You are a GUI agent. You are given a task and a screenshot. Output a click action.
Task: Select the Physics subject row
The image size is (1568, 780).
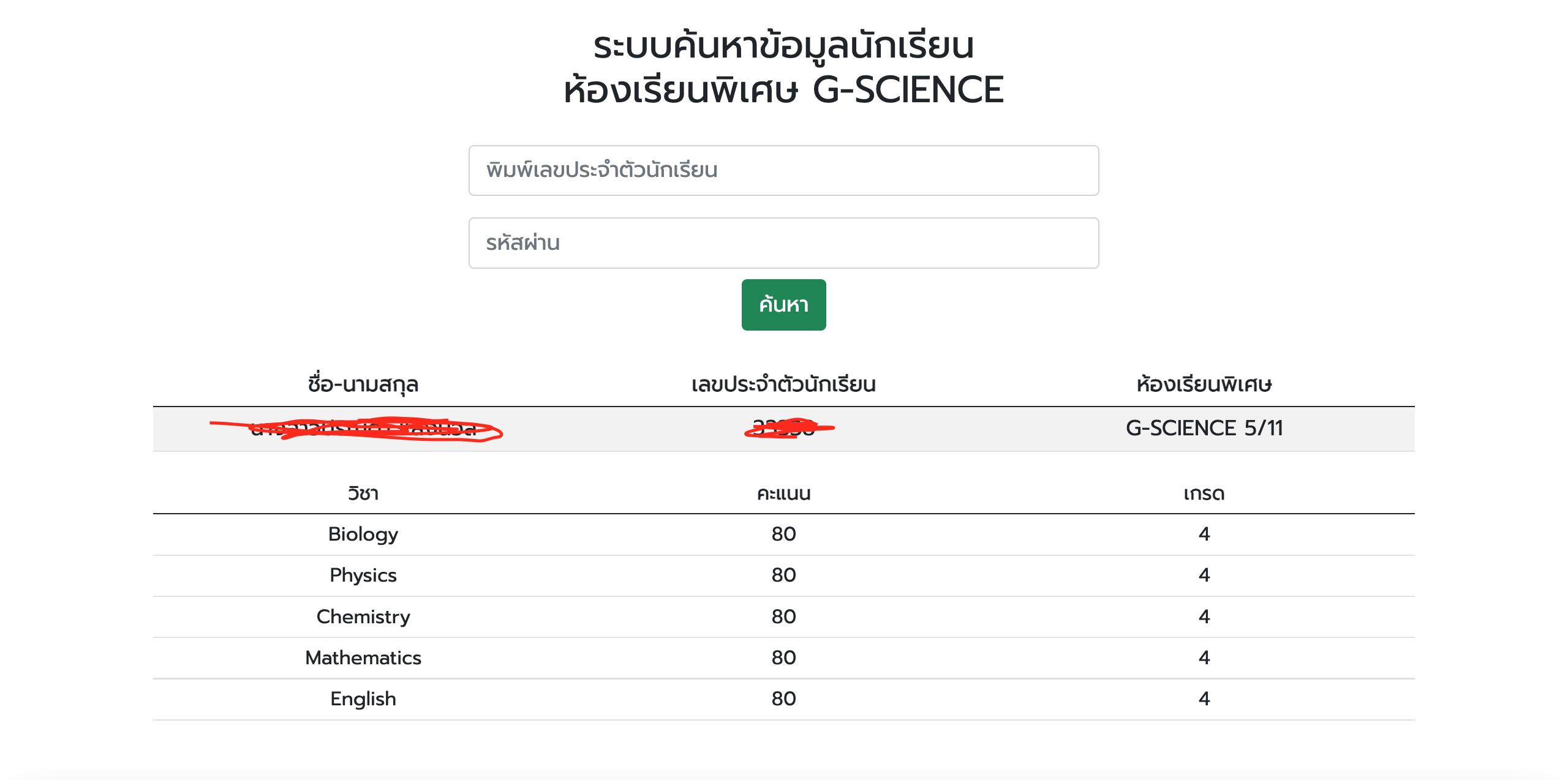tap(363, 576)
